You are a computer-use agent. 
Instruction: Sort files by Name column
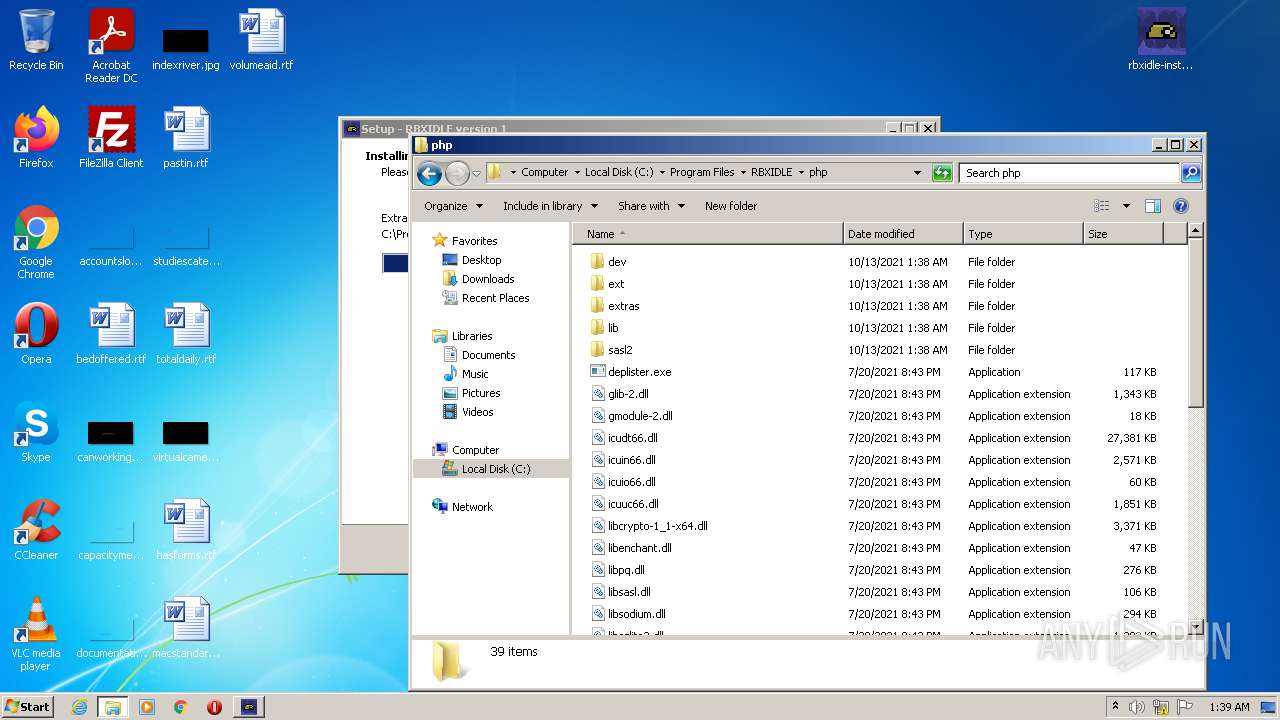tap(708, 234)
